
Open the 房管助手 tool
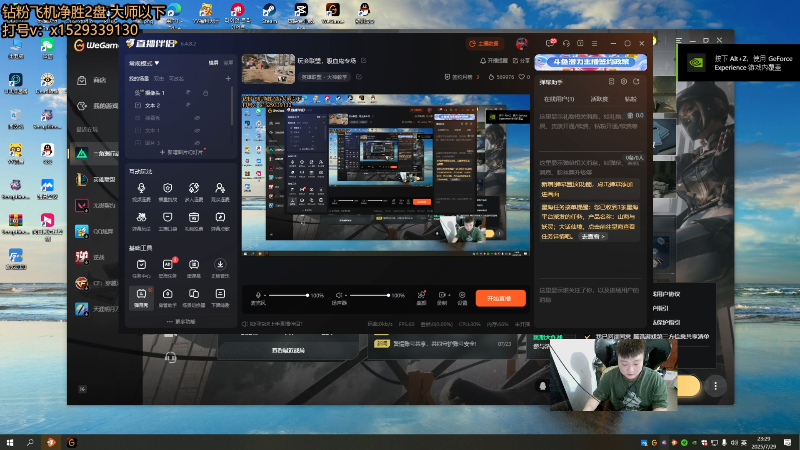pos(167,294)
